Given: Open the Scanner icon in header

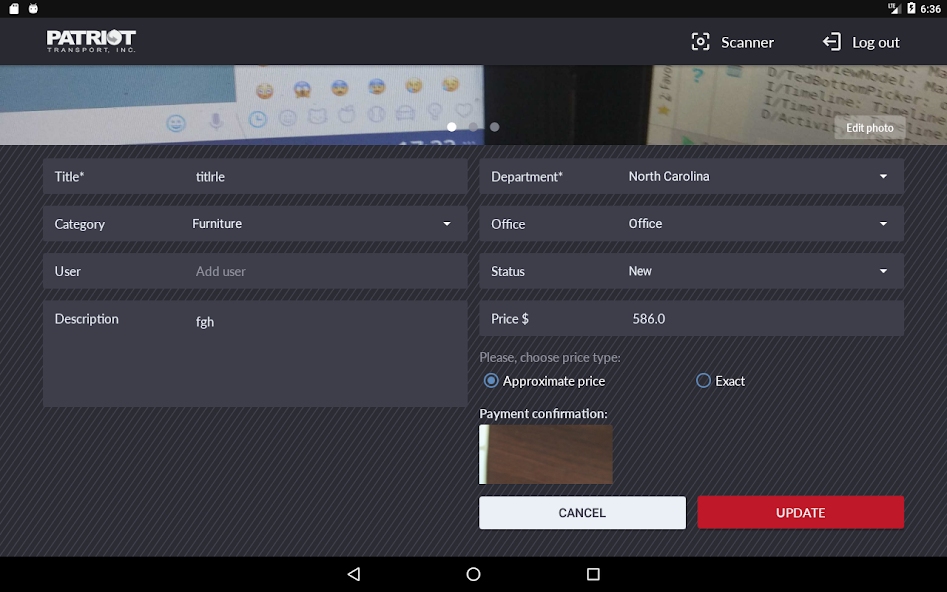Looking at the screenshot, I should click(700, 42).
